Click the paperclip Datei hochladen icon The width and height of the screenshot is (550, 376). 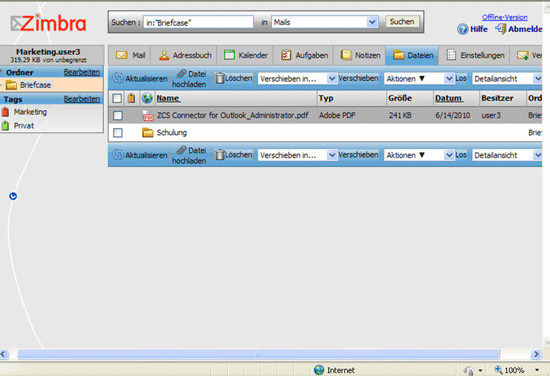tap(181, 74)
